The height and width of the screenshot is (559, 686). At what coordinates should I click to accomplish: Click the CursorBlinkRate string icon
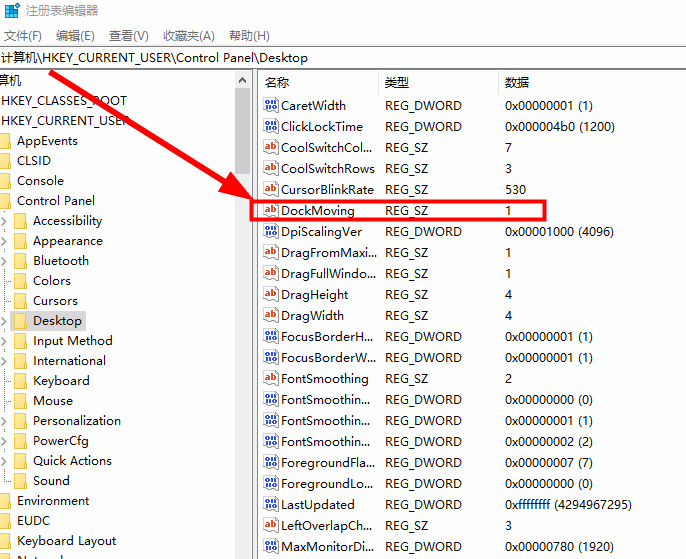(x=270, y=190)
